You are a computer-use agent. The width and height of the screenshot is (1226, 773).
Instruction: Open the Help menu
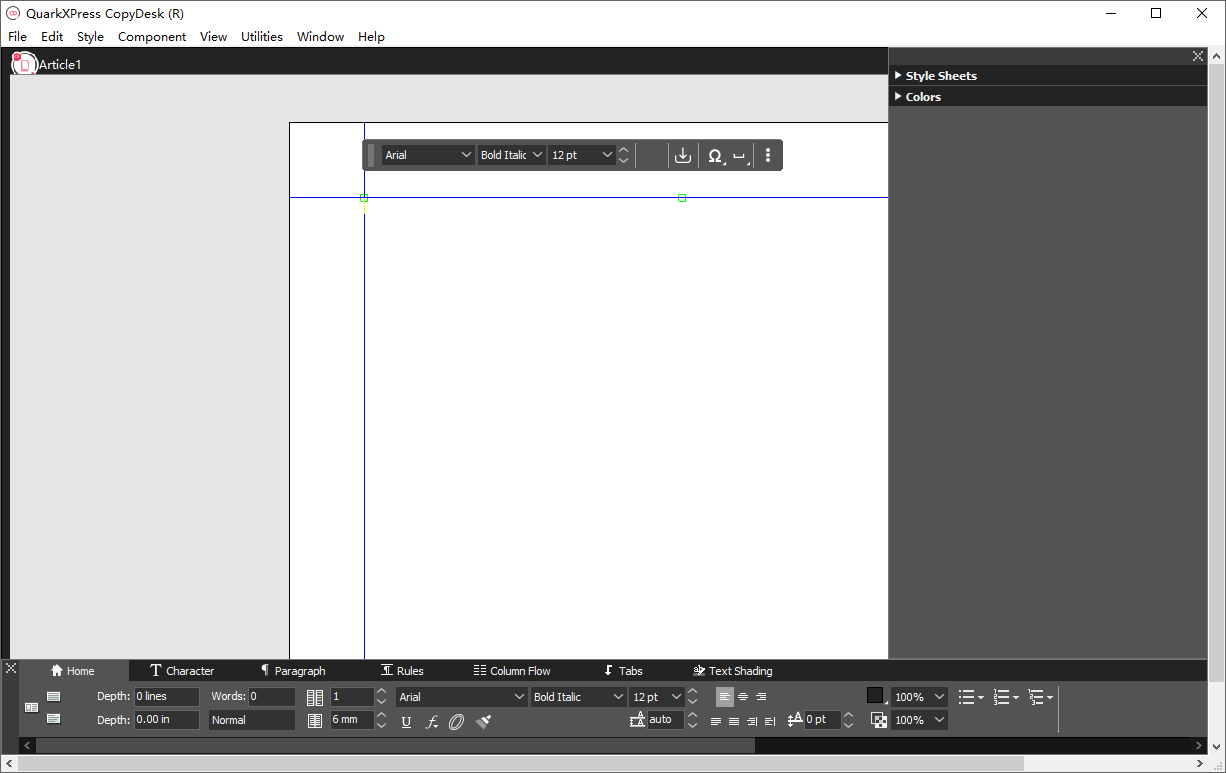tap(371, 36)
